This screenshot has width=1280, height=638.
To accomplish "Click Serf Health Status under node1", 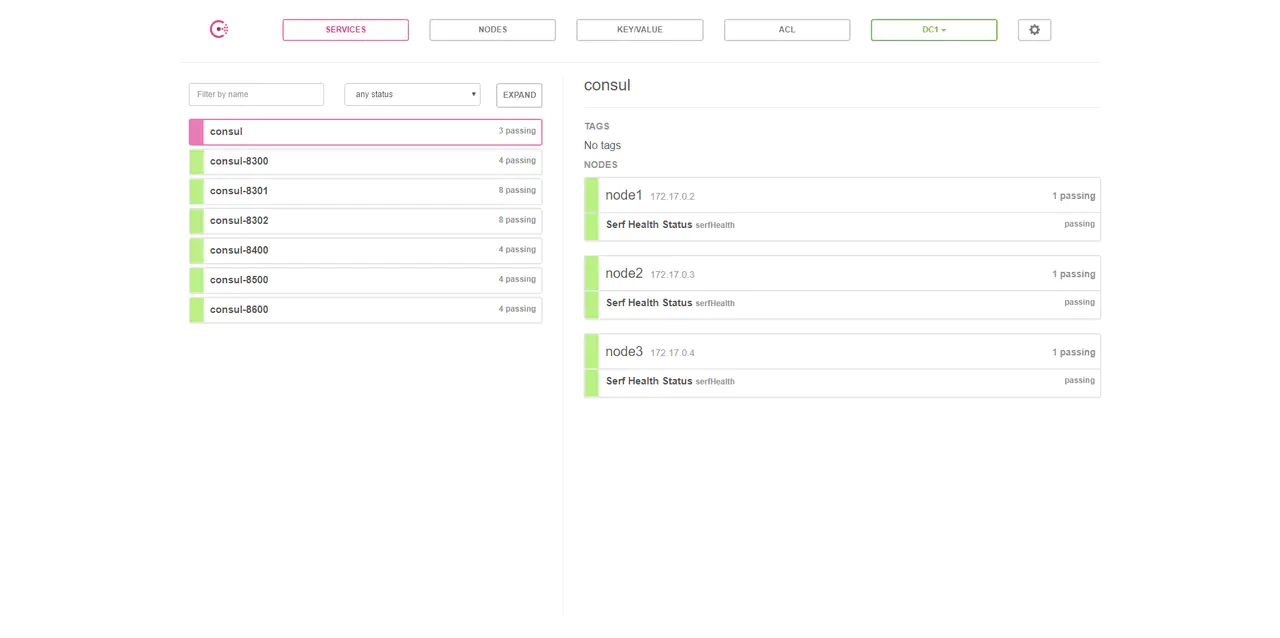I will (649, 225).
